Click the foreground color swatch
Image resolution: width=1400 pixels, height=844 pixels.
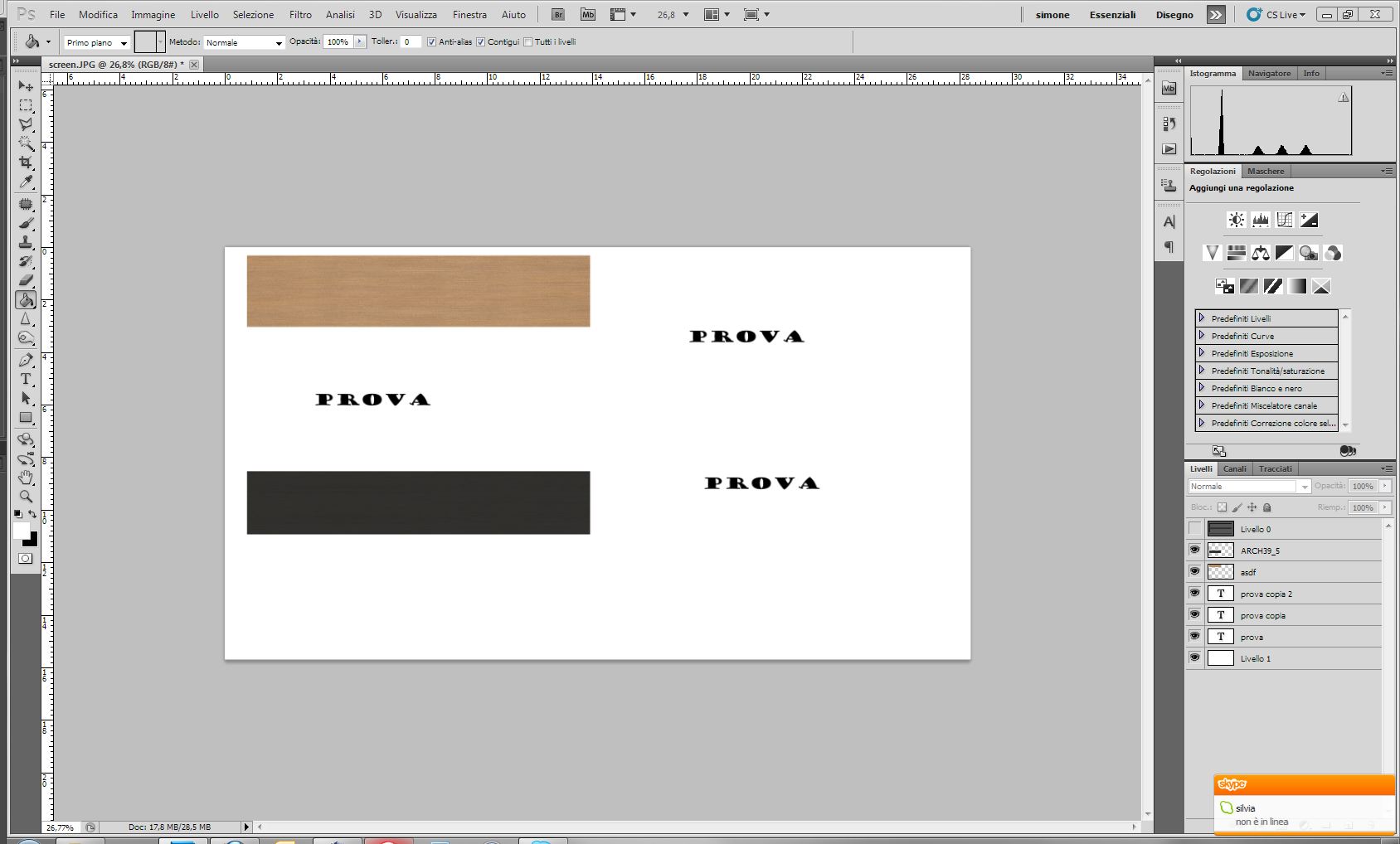22,531
